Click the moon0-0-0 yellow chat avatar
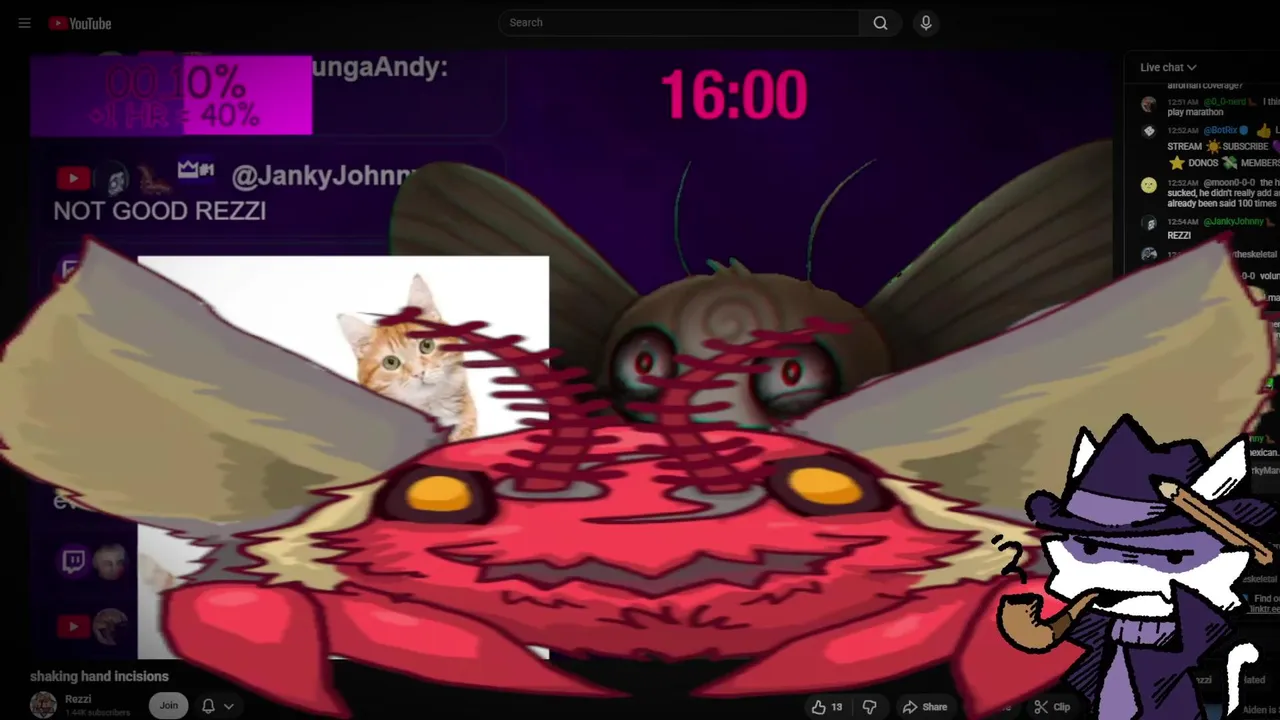The width and height of the screenshot is (1280, 720). click(x=1149, y=185)
